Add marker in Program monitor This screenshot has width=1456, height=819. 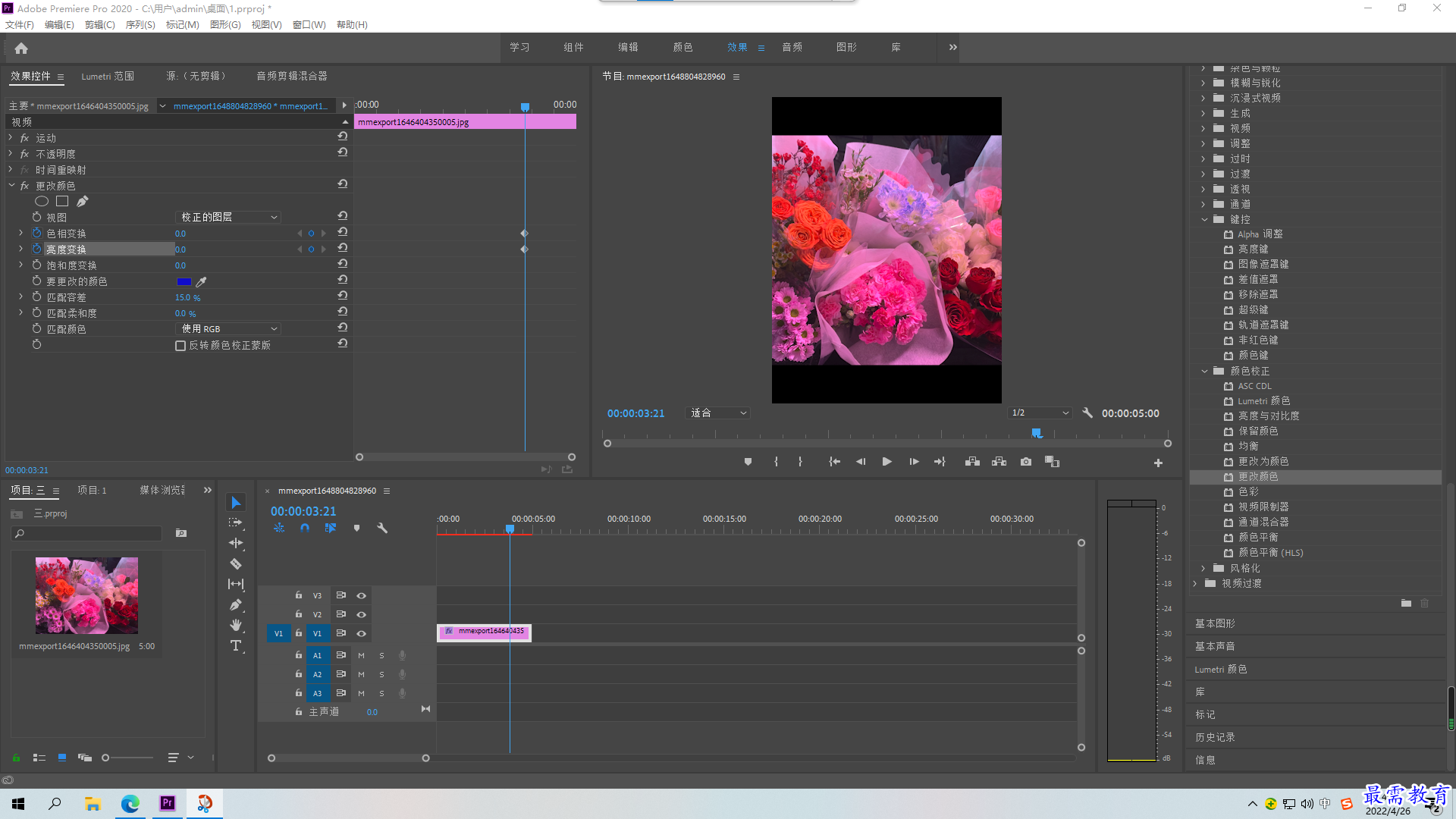tap(748, 462)
